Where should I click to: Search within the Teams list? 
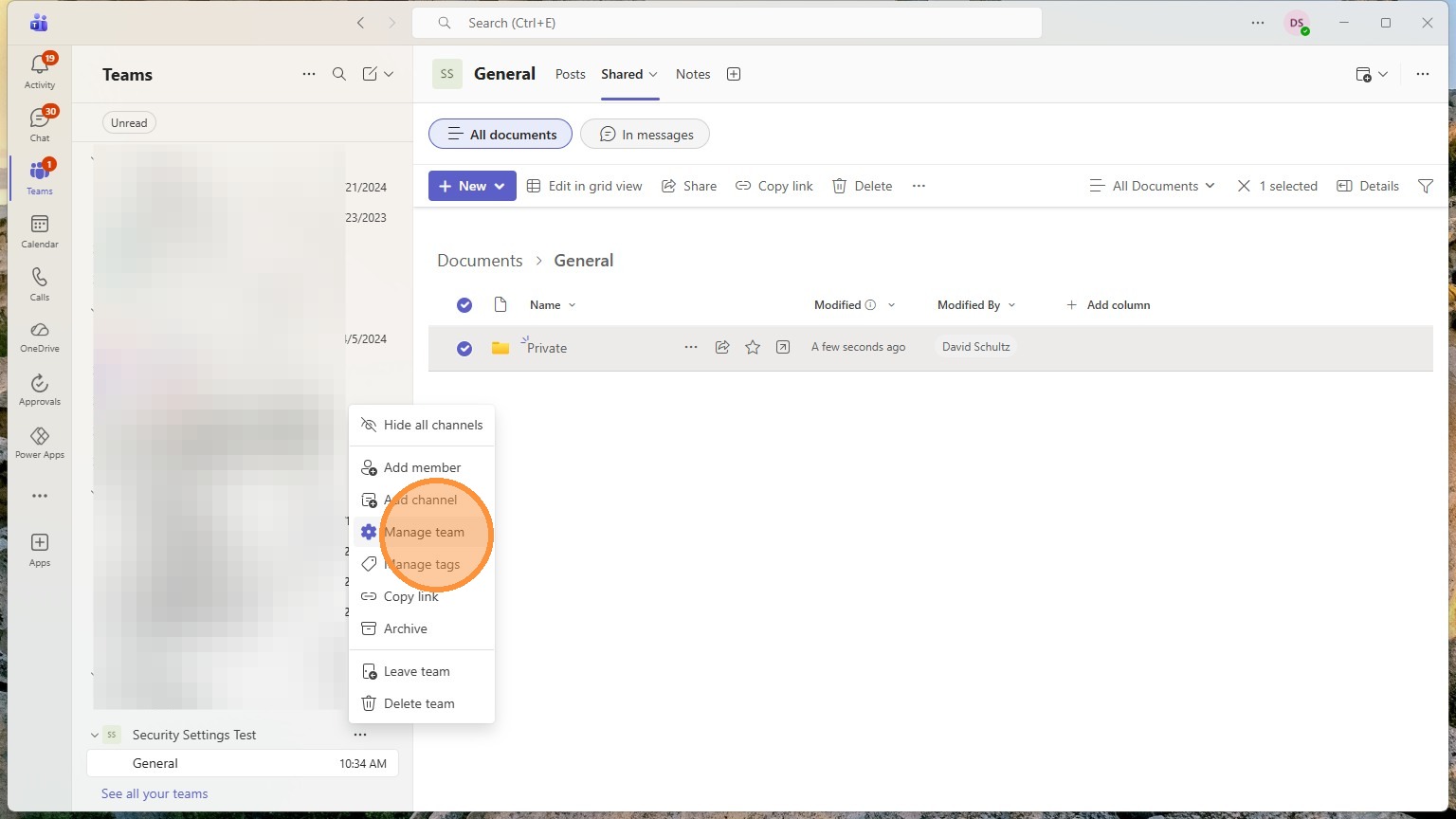(x=339, y=74)
